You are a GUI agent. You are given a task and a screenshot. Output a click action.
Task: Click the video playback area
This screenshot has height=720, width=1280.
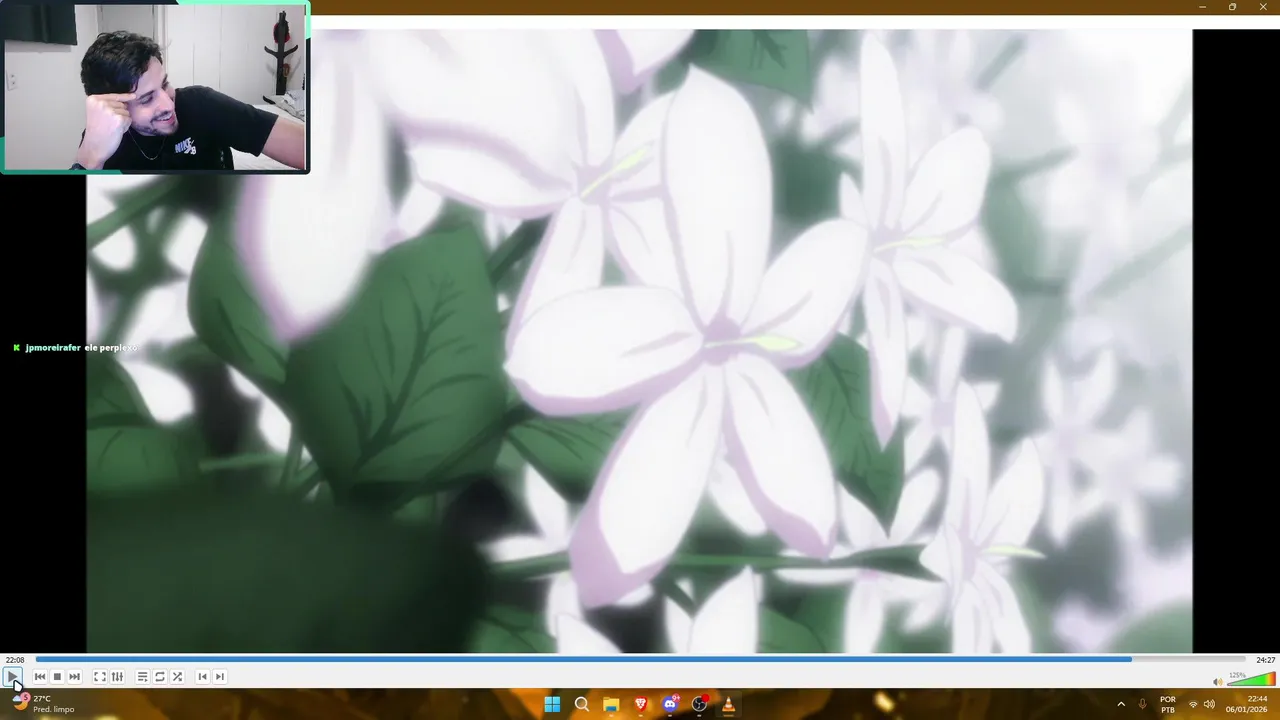point(639,340)
